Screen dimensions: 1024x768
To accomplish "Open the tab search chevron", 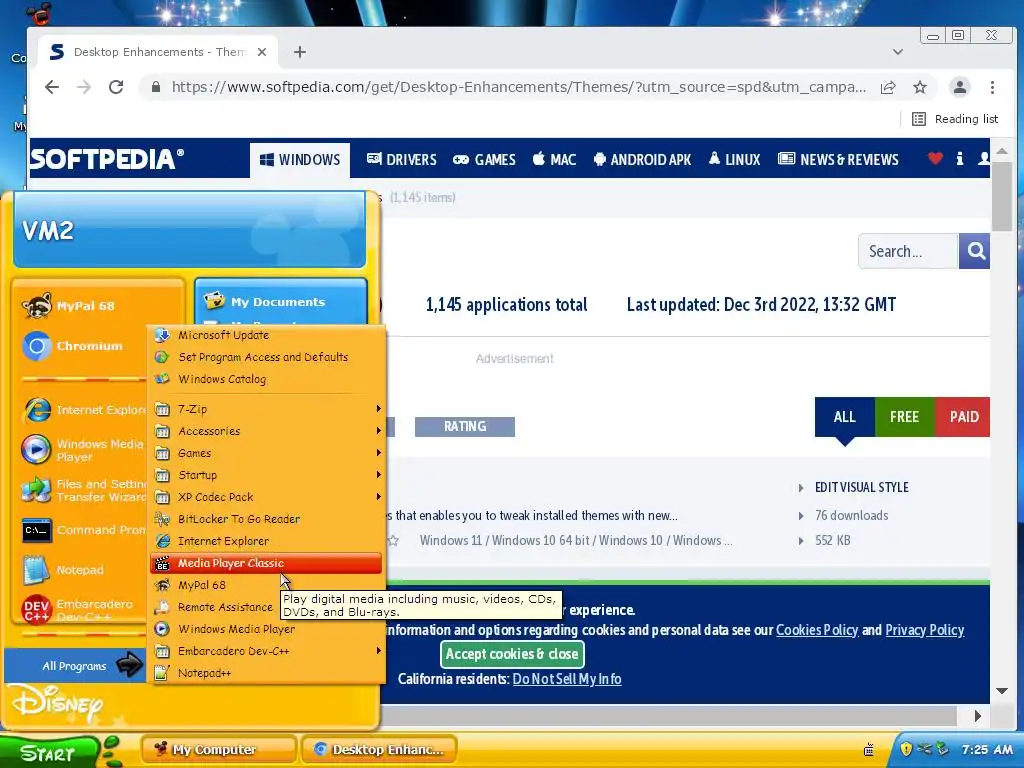I will (x=898, y=52).
